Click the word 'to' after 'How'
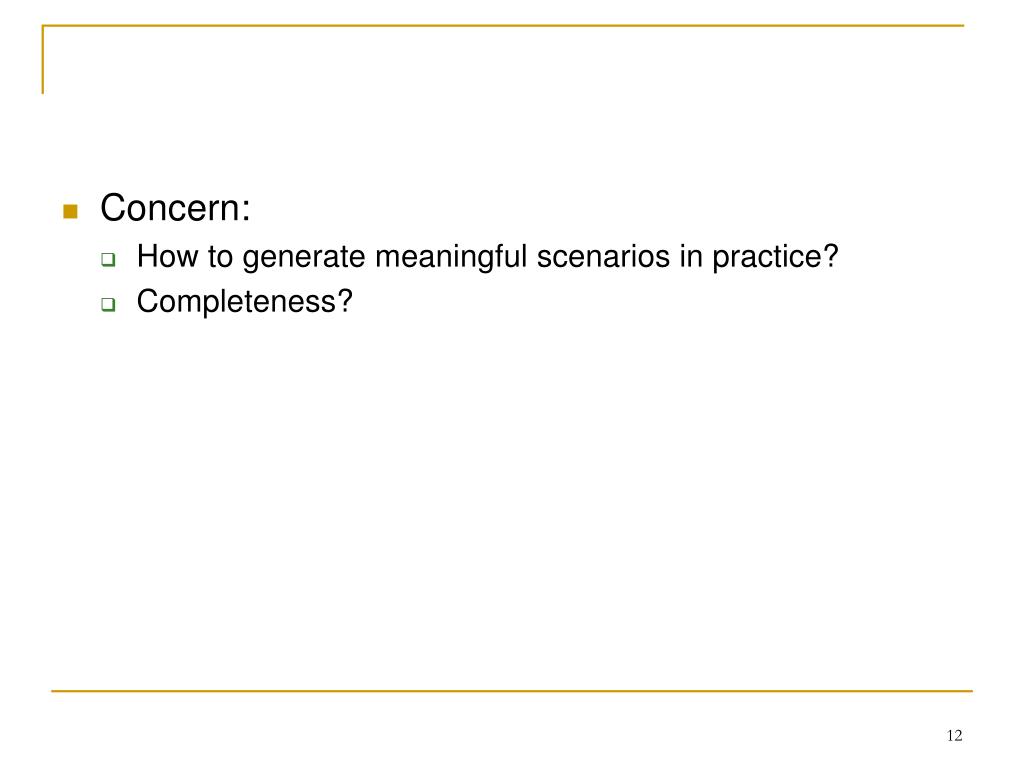The image size is (1024, 768). click(220, 256)
